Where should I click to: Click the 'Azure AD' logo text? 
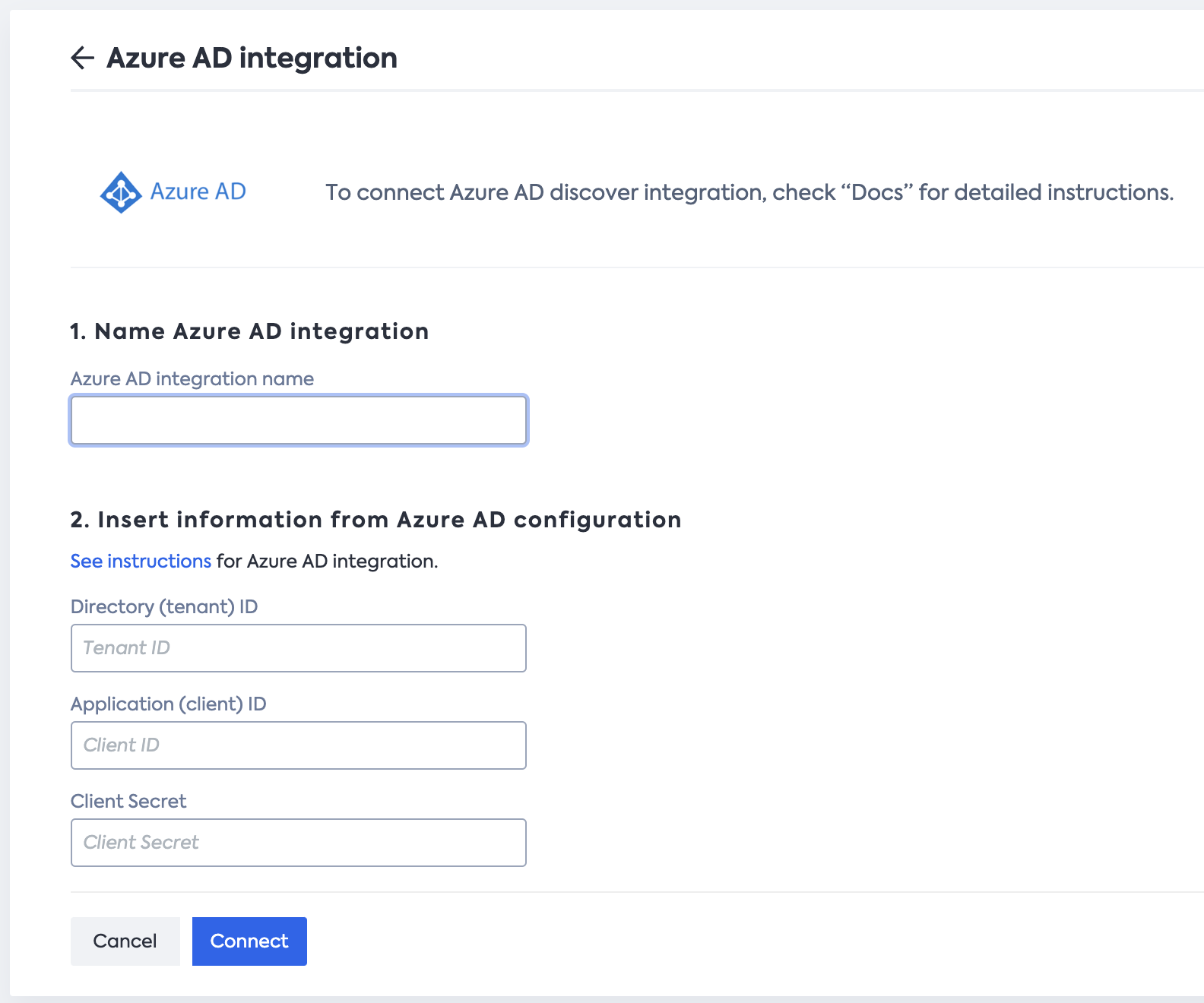point(198,191)
